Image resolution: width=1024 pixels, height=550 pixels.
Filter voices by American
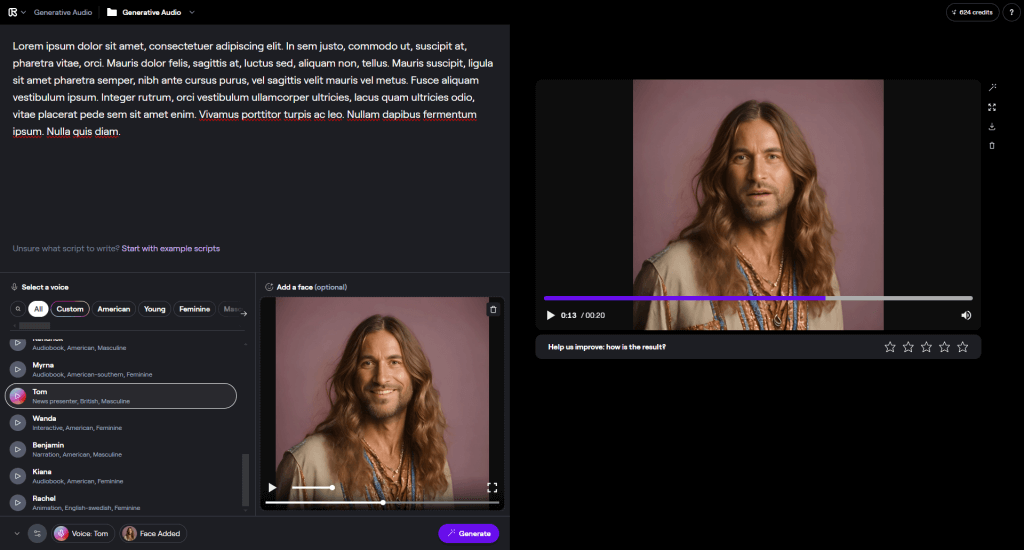(x=114, y=309)
